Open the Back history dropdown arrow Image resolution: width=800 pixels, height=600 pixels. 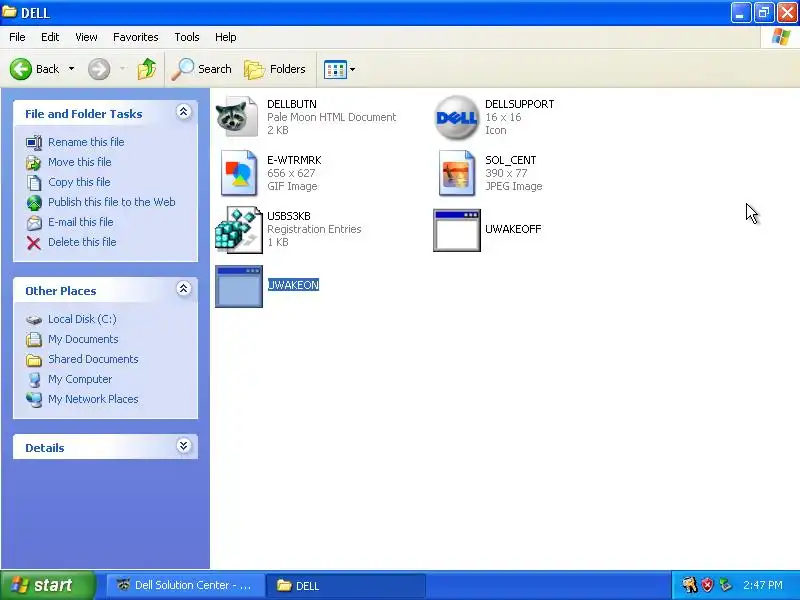[x=71, y=69]
